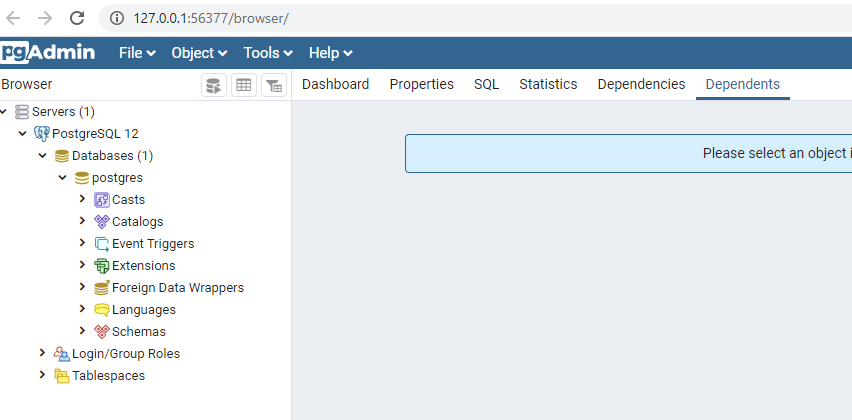Click the Filtered Rows icon
The height and width of the screenshot is (420, 852).
274,85
